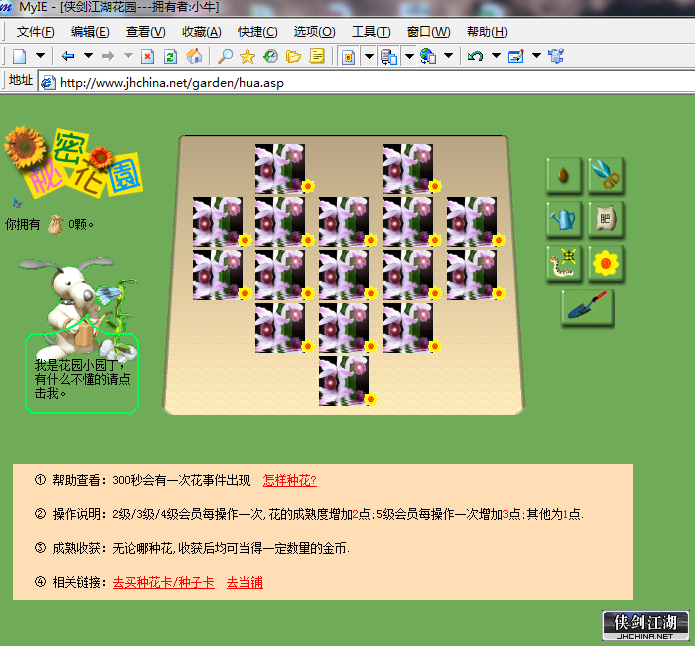Expand popup blocker icon dropdown
This screenshot has width=695, height=646.
coord(369,56)
